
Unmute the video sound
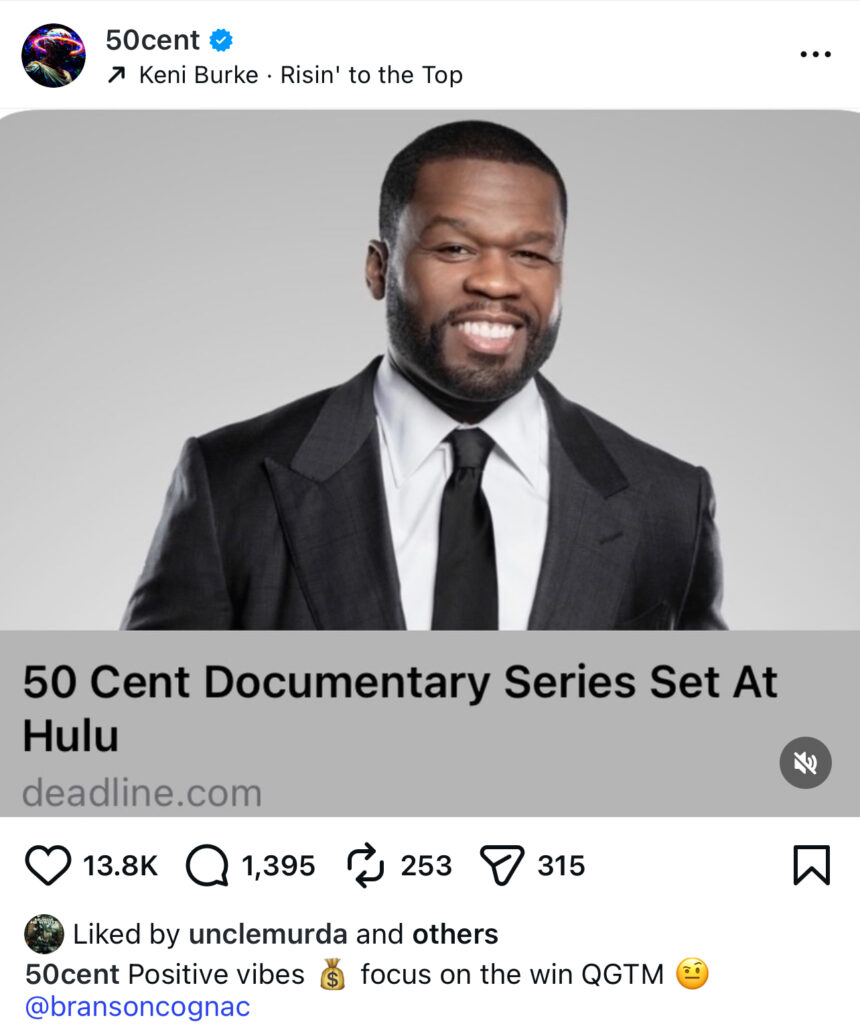[805, 763]
